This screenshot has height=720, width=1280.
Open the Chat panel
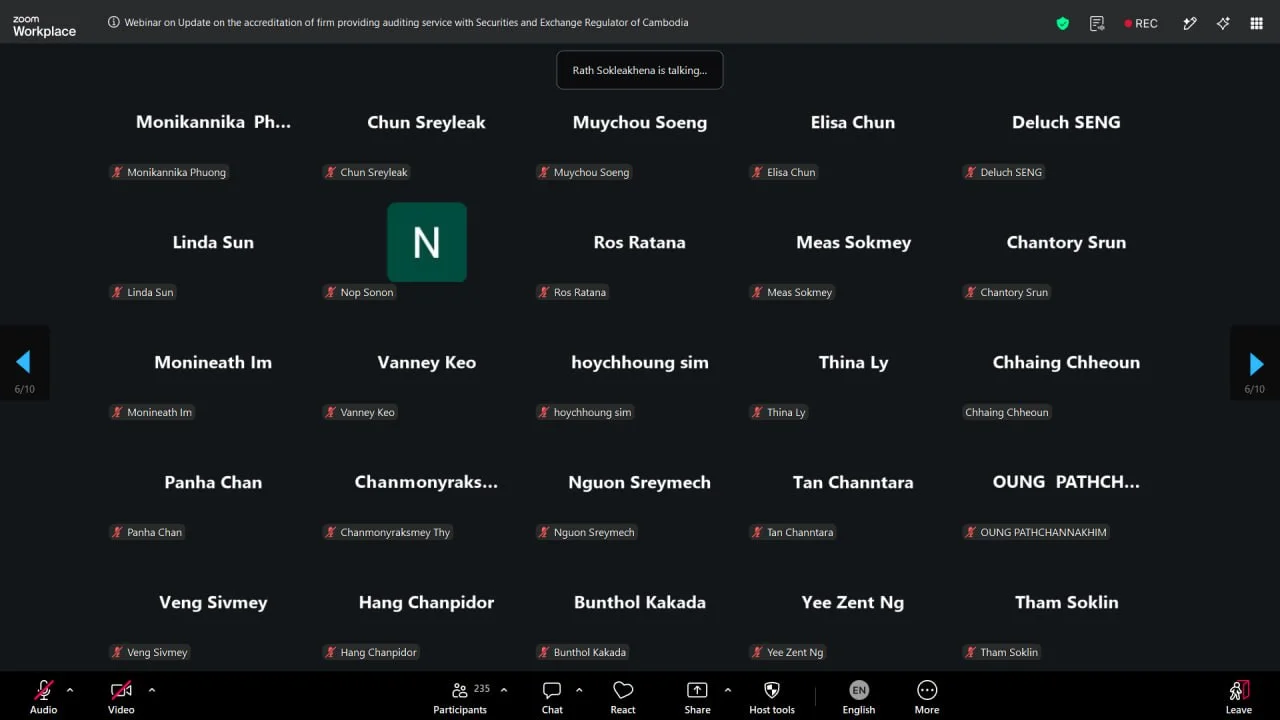tap(552, 697)
